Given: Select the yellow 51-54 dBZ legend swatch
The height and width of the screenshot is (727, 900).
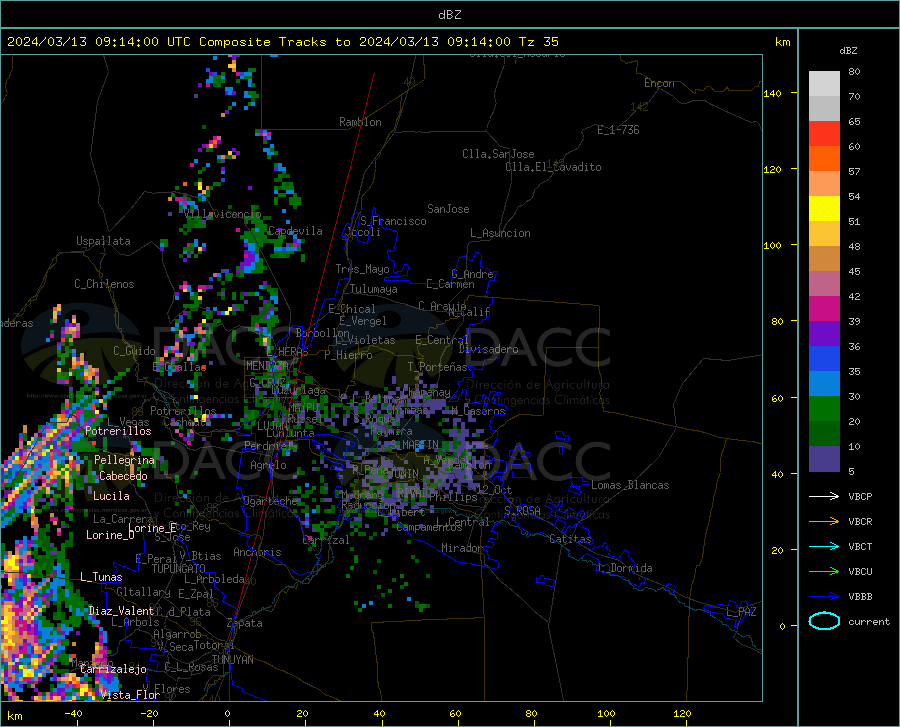Looking at the screenshot, I should coord(824,209).
